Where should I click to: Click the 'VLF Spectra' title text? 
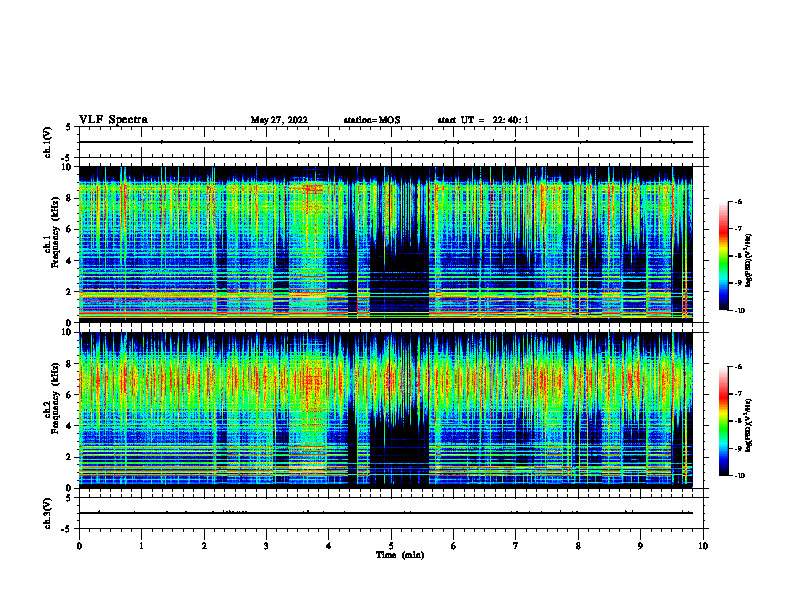[113, 120]
